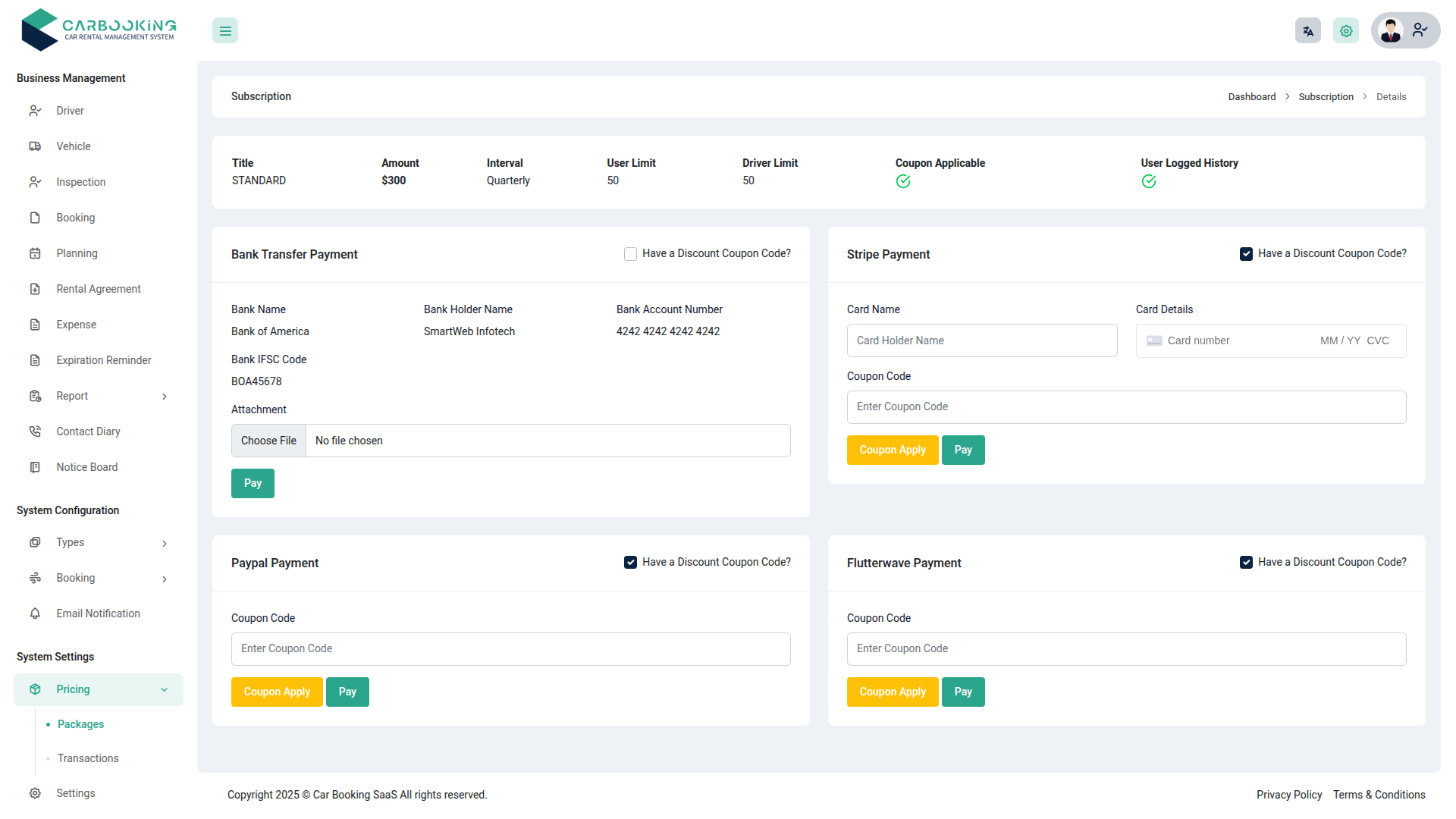Click Choose File for bank transfer attachment

[268, 441]
